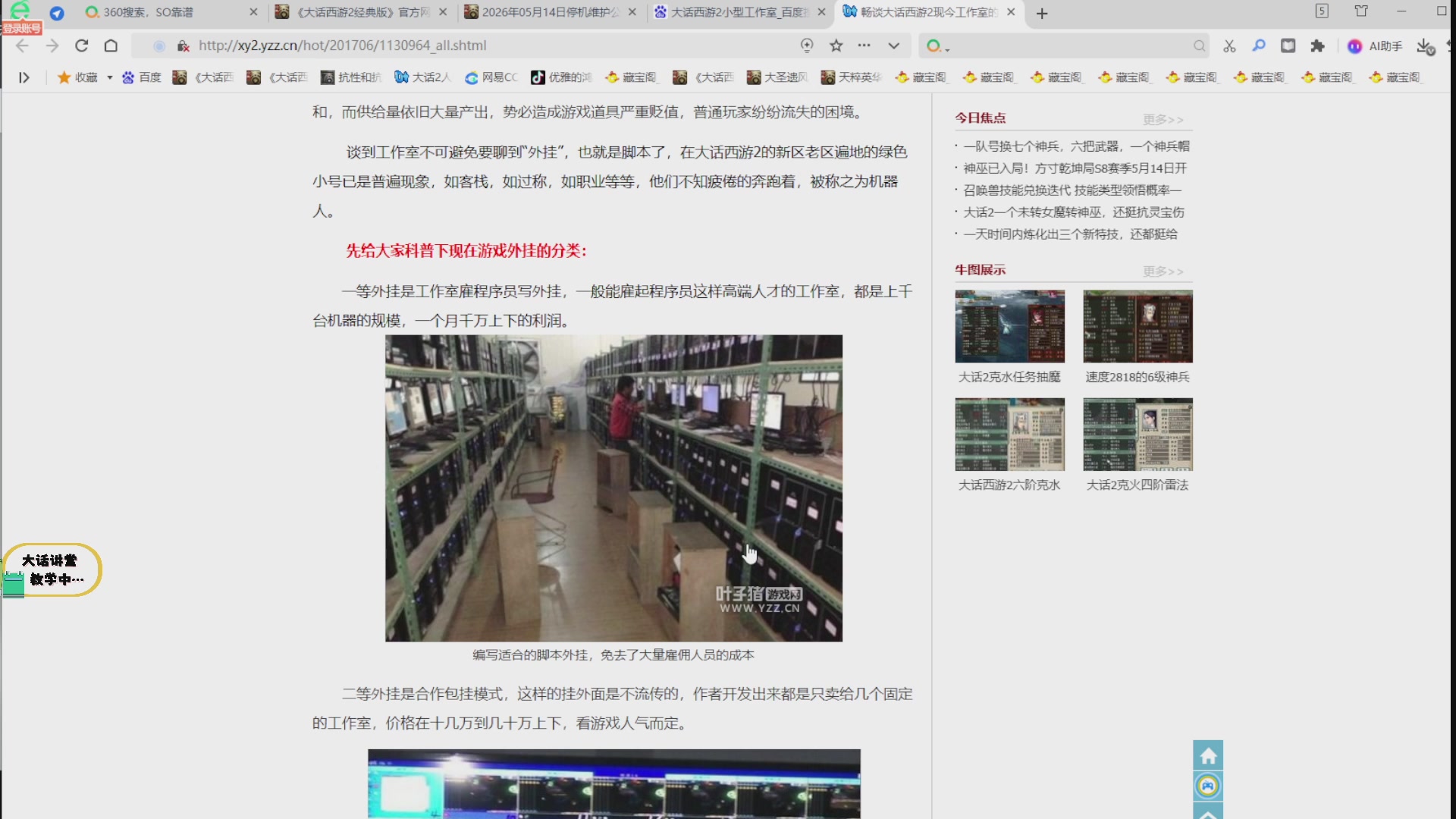1456x819 pixels.
Task: Click the insecure site lock icon
Action: pos(183,46)
